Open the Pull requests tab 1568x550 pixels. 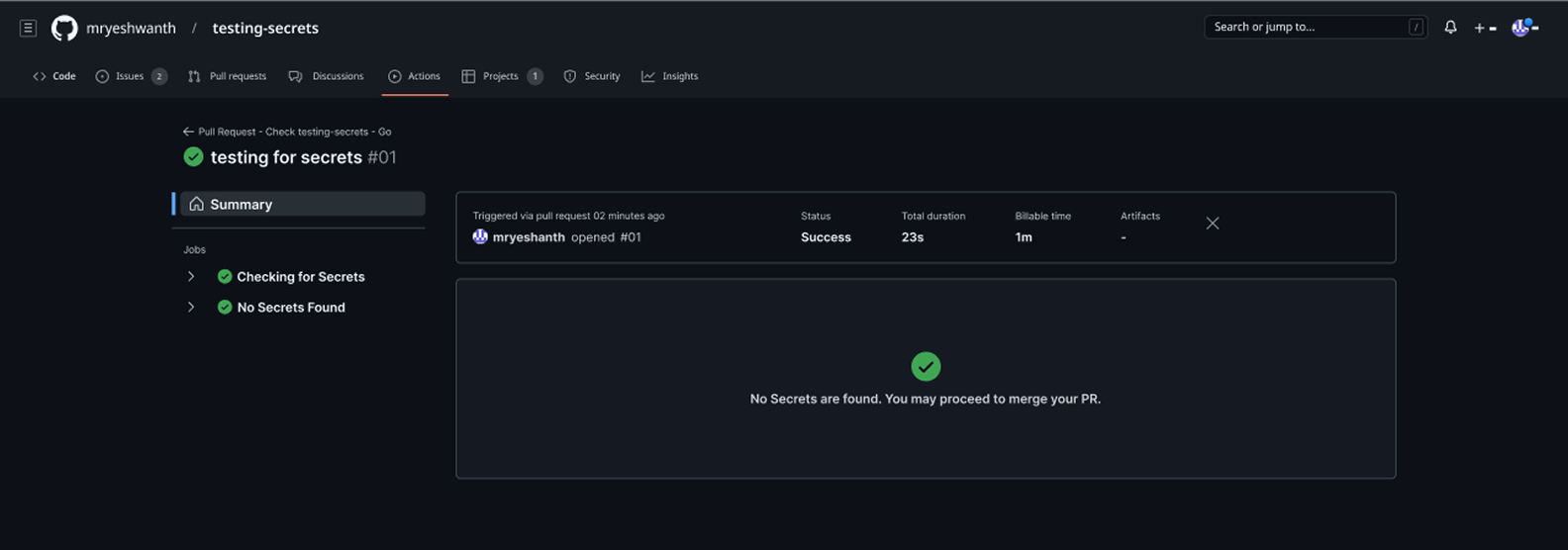[227, 76]
